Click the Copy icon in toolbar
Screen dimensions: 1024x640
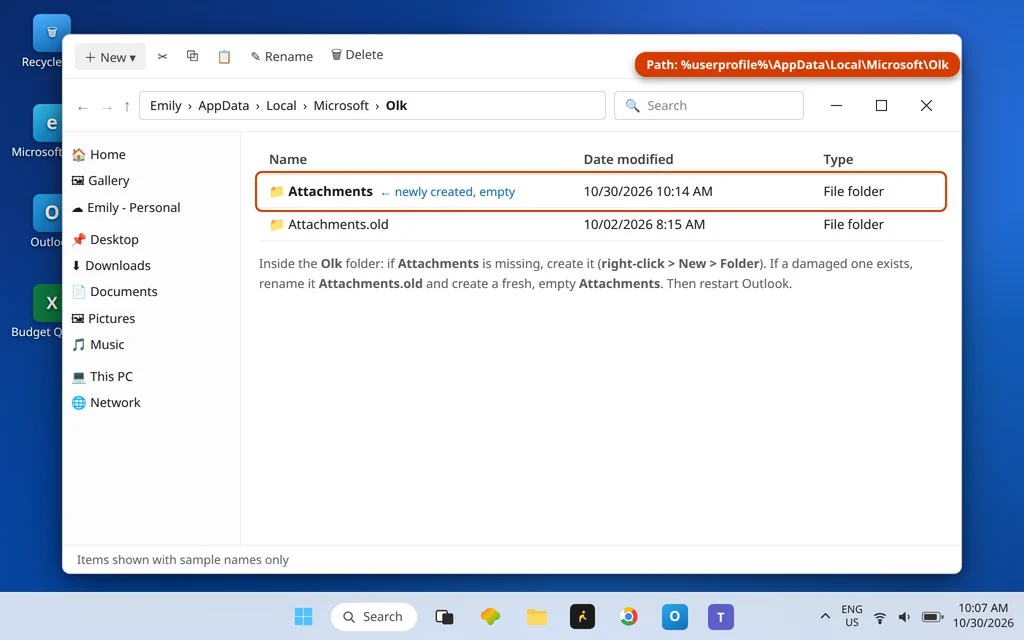coord(193,56)
